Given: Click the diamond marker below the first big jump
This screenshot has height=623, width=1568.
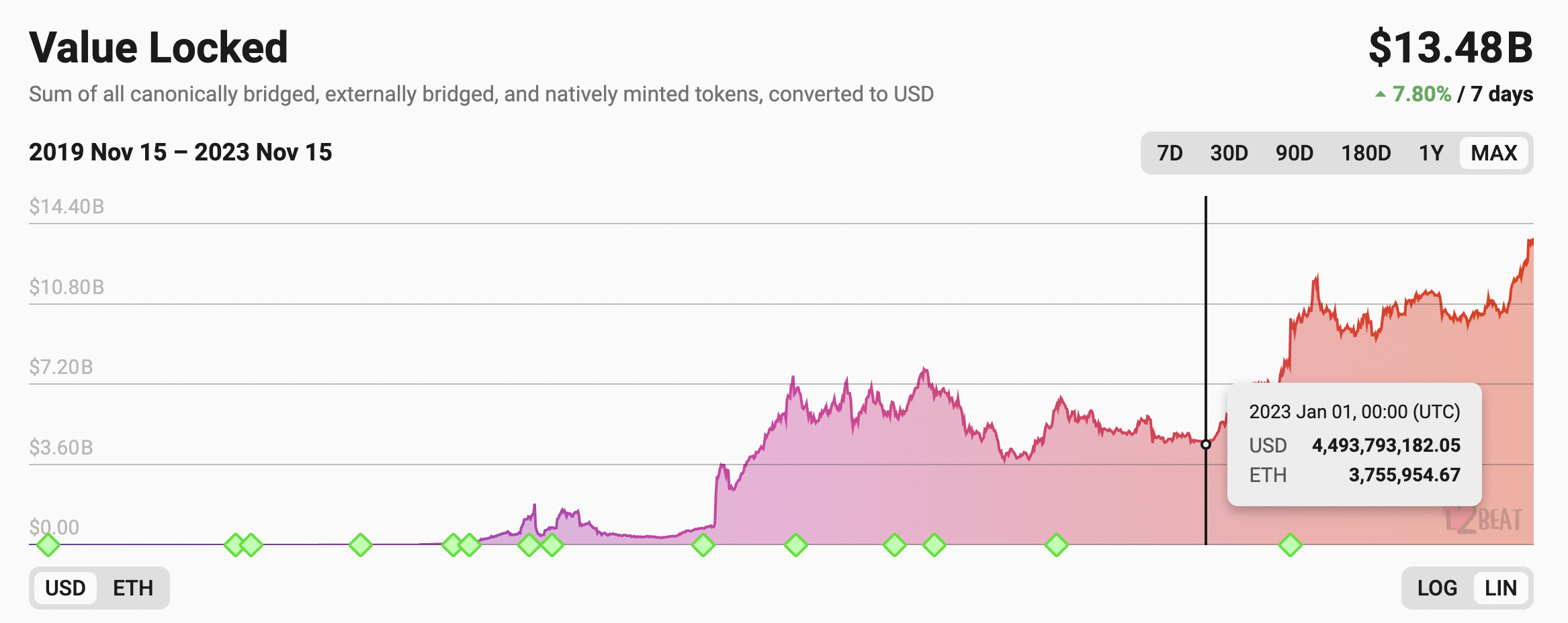Looking at the screenshot, I should click(703, 544).
